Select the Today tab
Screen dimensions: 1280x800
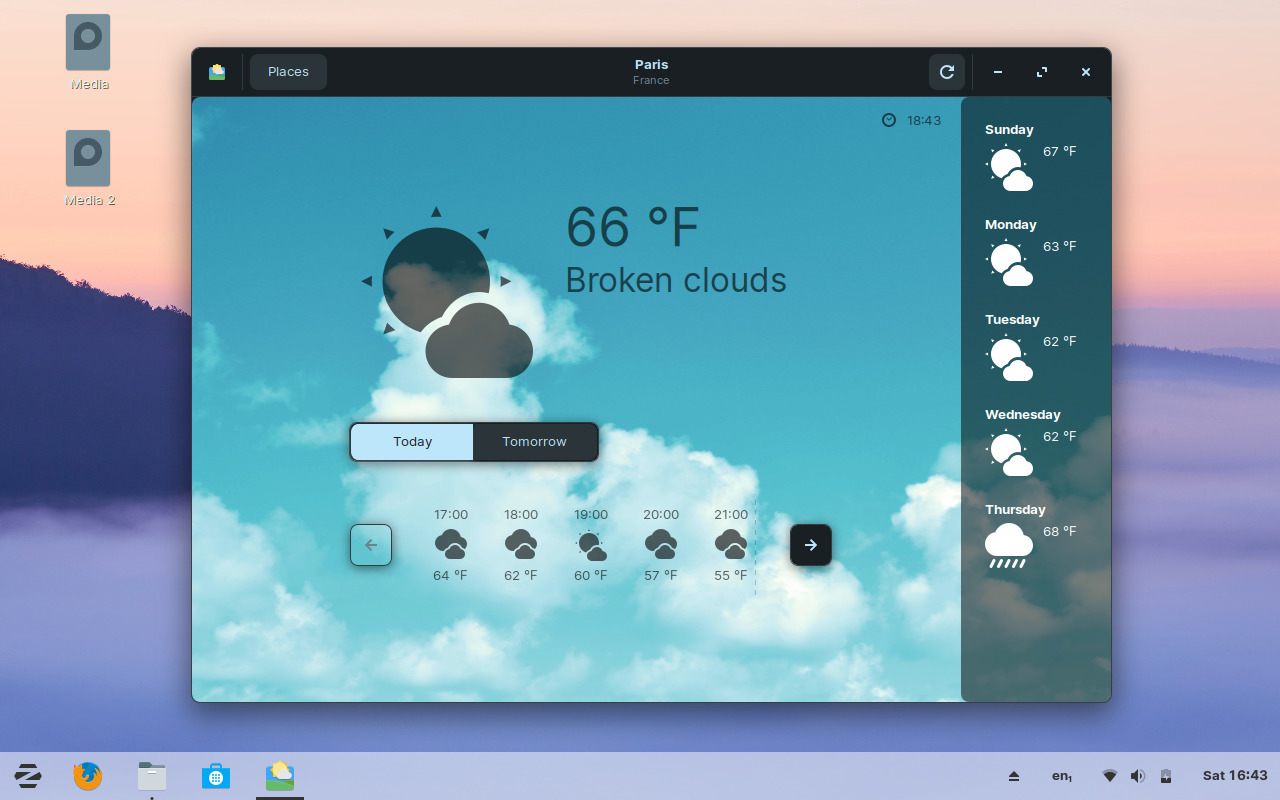(x=412, y=442)
